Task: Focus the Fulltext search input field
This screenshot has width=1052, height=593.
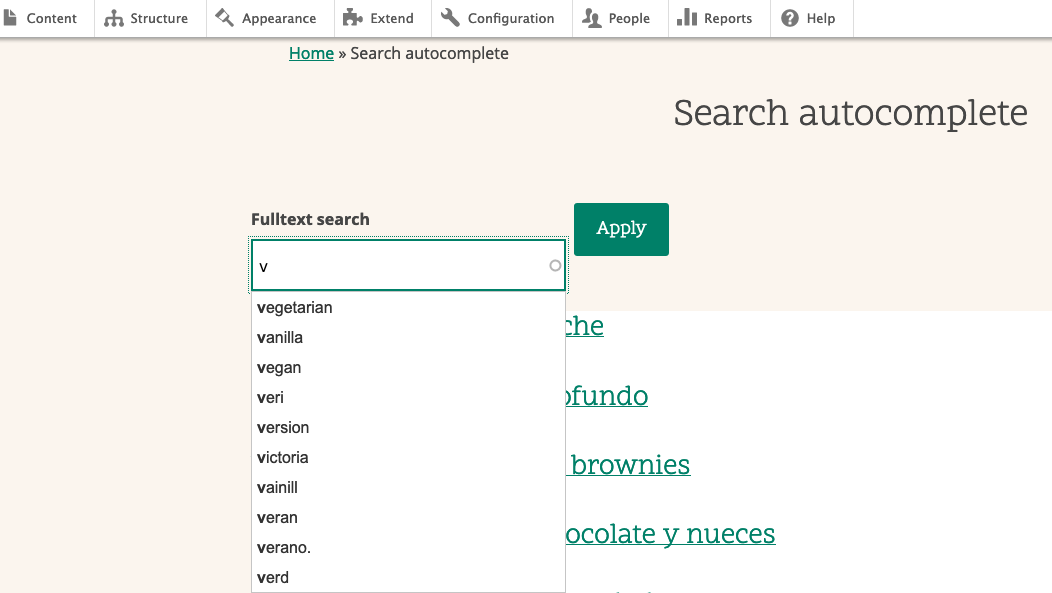Action: click(400, 266)
